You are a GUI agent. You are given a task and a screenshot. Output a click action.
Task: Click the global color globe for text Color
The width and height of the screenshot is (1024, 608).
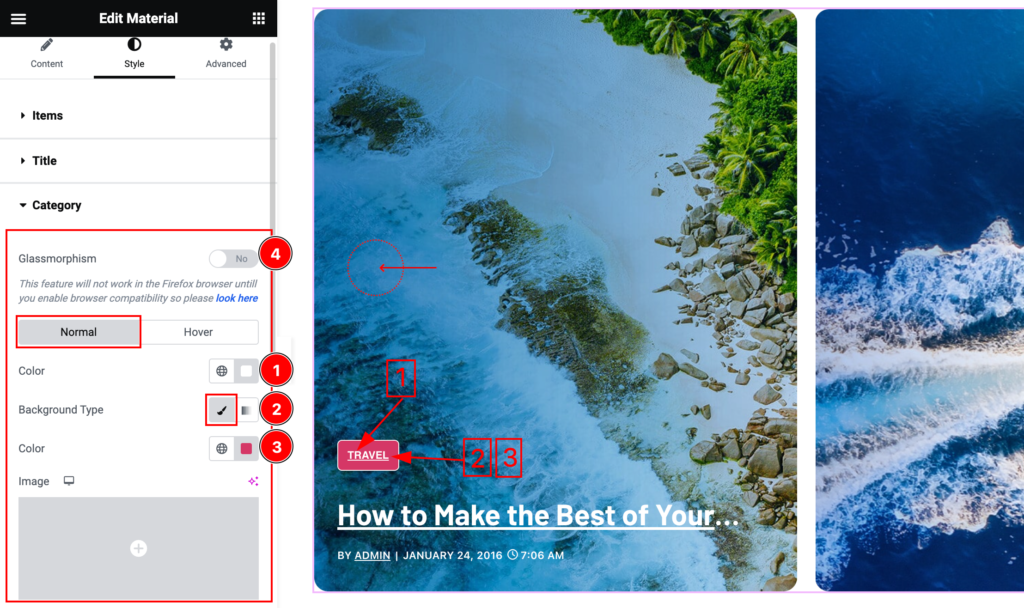222,371
